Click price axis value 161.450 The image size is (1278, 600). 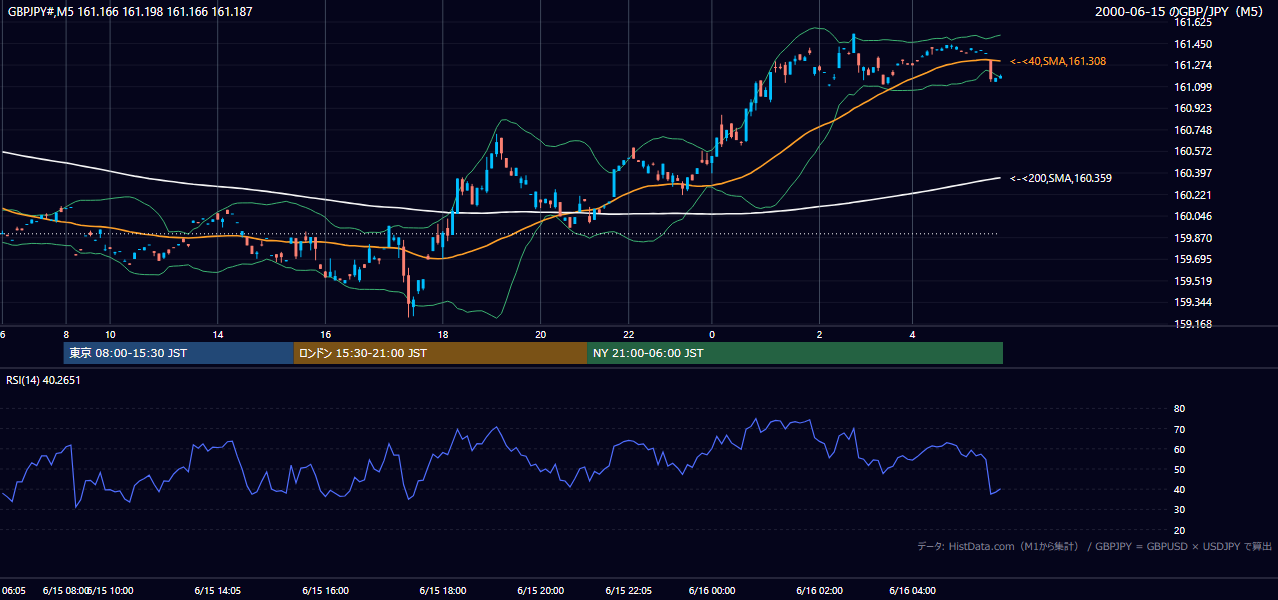(1193, 44)
